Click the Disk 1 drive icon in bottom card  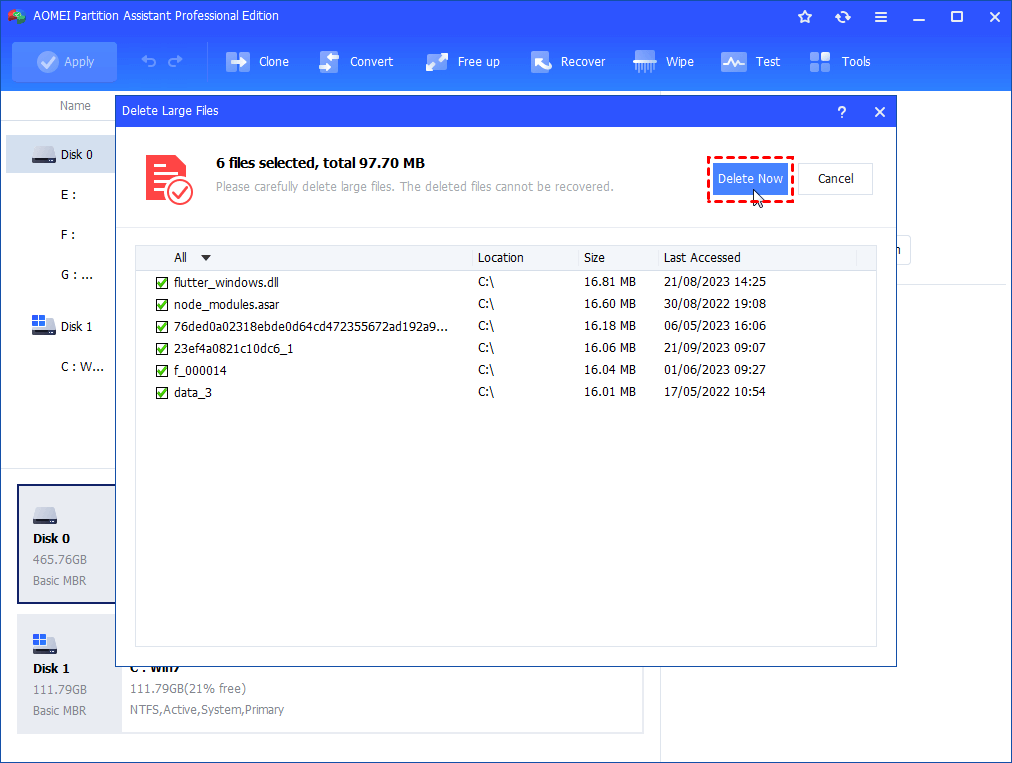(x=45, y=644)
